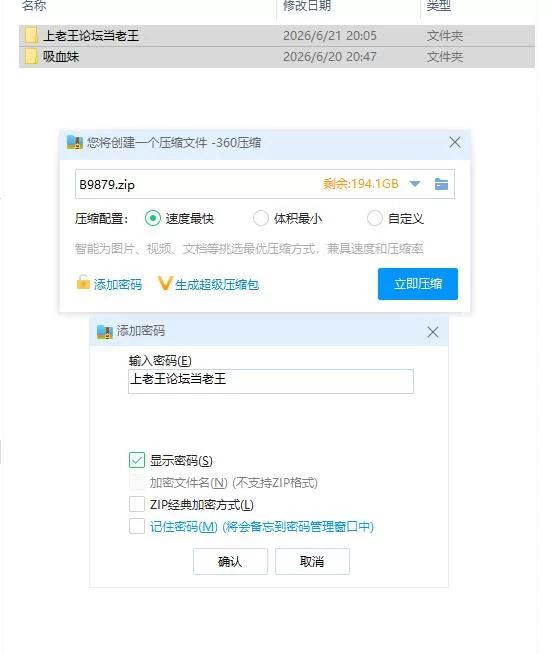552x654 pixels.
Task: Close the 添加密码 dialog
Action: click(x=433, y=332)
